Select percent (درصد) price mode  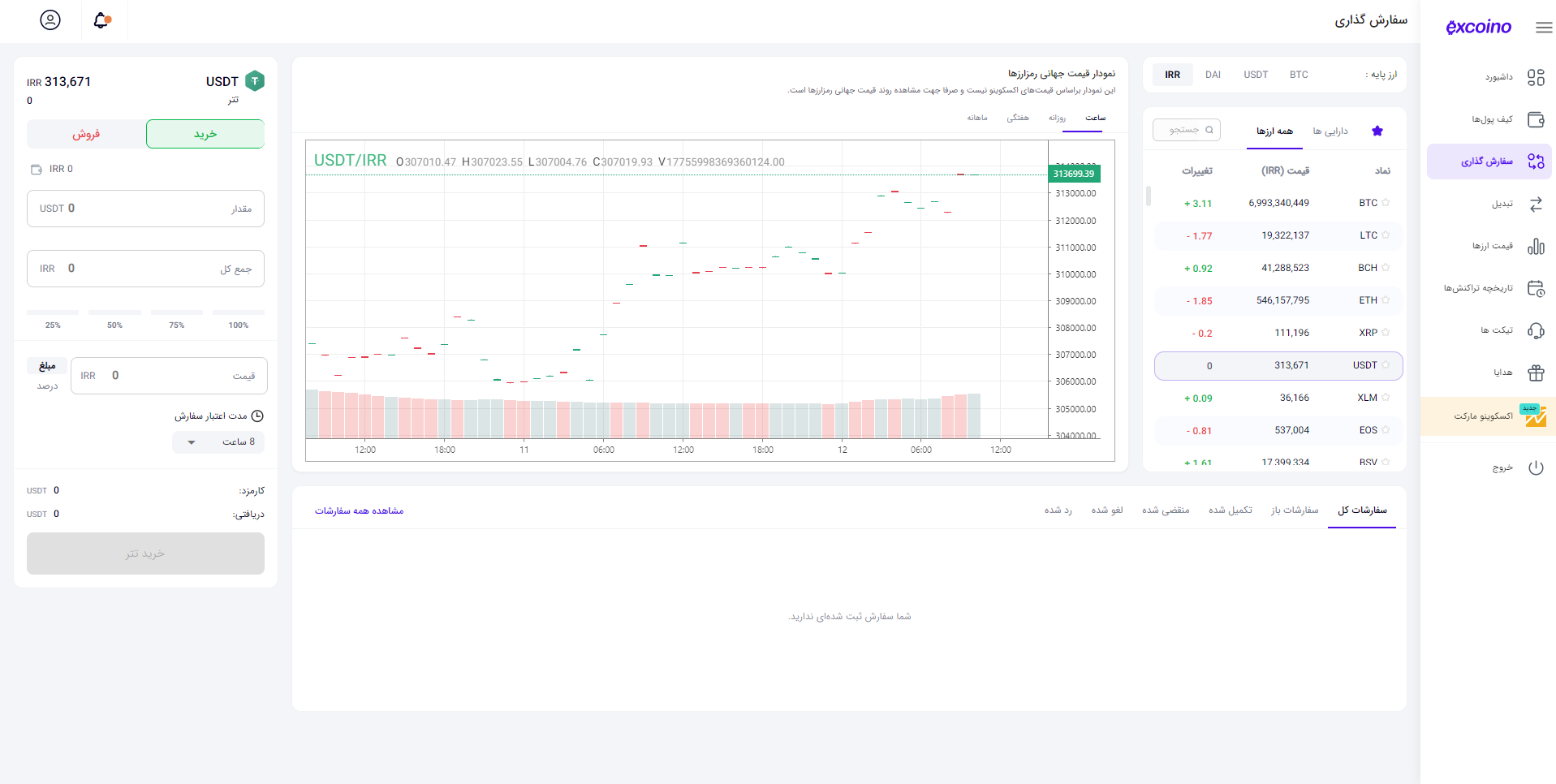coord(47,386)
